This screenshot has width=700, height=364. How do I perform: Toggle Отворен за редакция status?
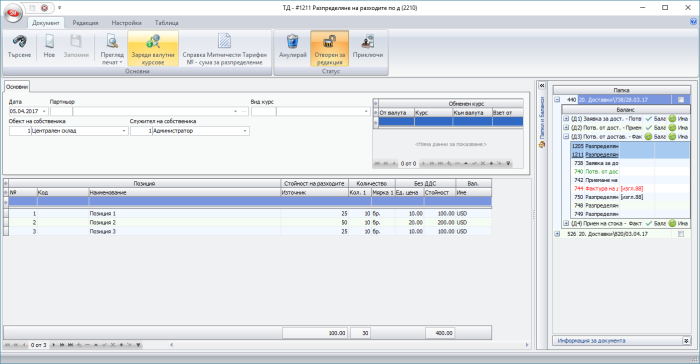coord(329,48)
